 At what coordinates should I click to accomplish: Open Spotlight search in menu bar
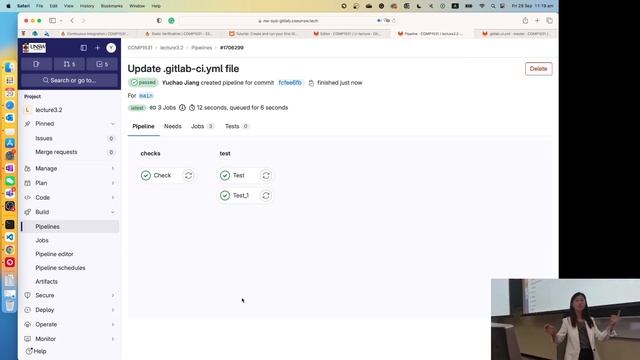click(493, 6)
